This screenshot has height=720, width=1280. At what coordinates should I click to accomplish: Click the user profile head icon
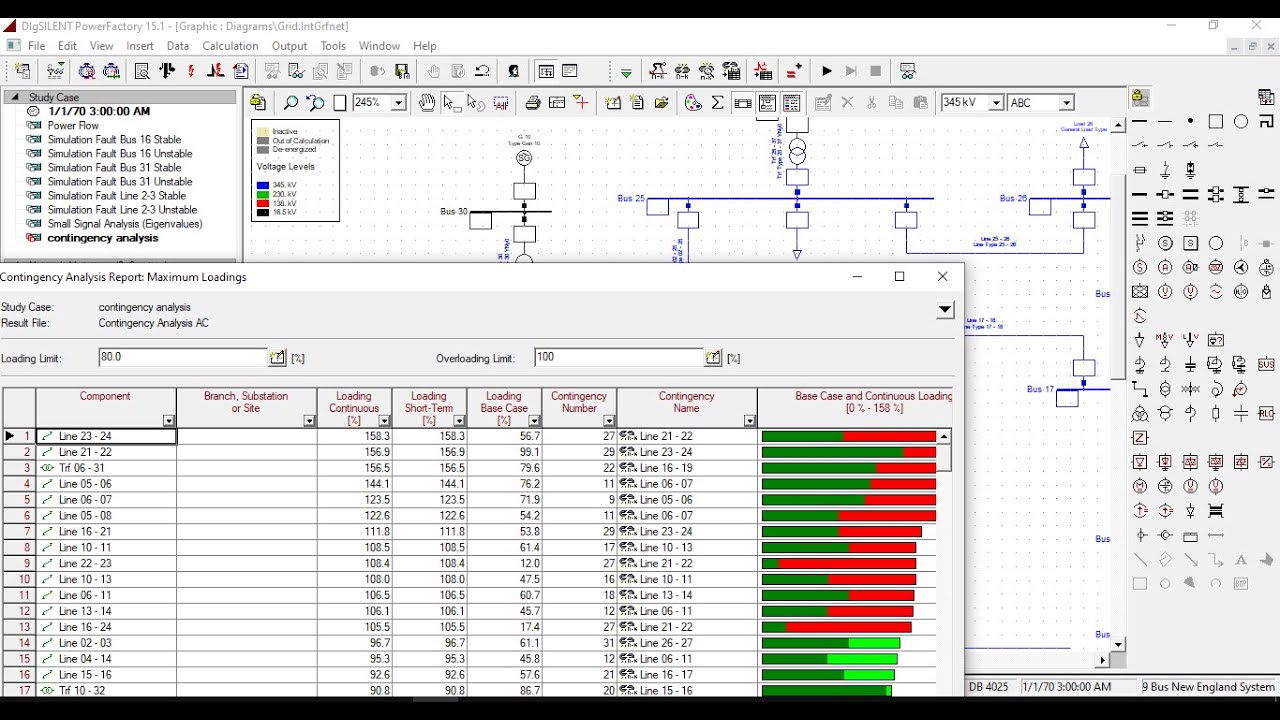pos(514,71)
